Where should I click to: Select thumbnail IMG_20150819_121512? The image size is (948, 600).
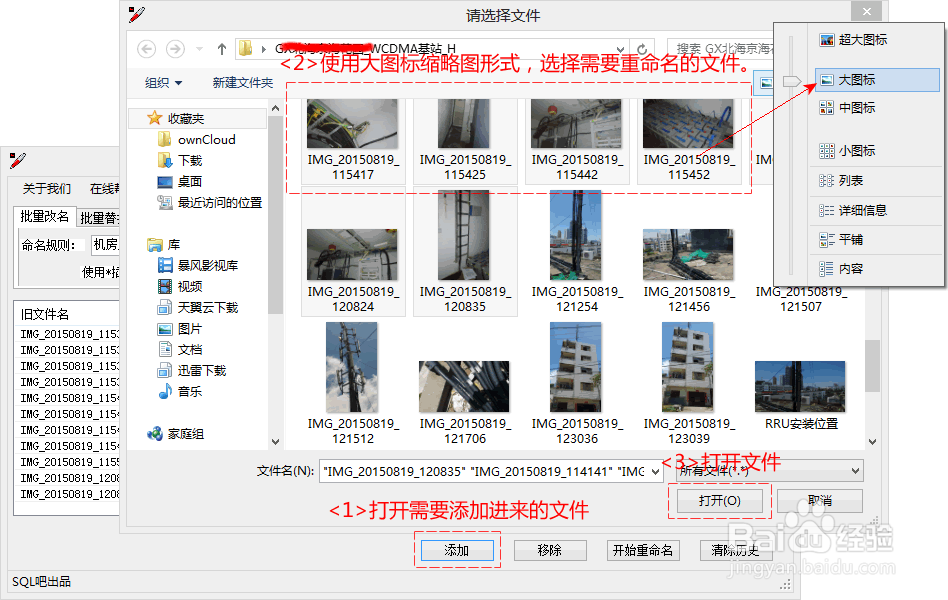click(353, 383)
